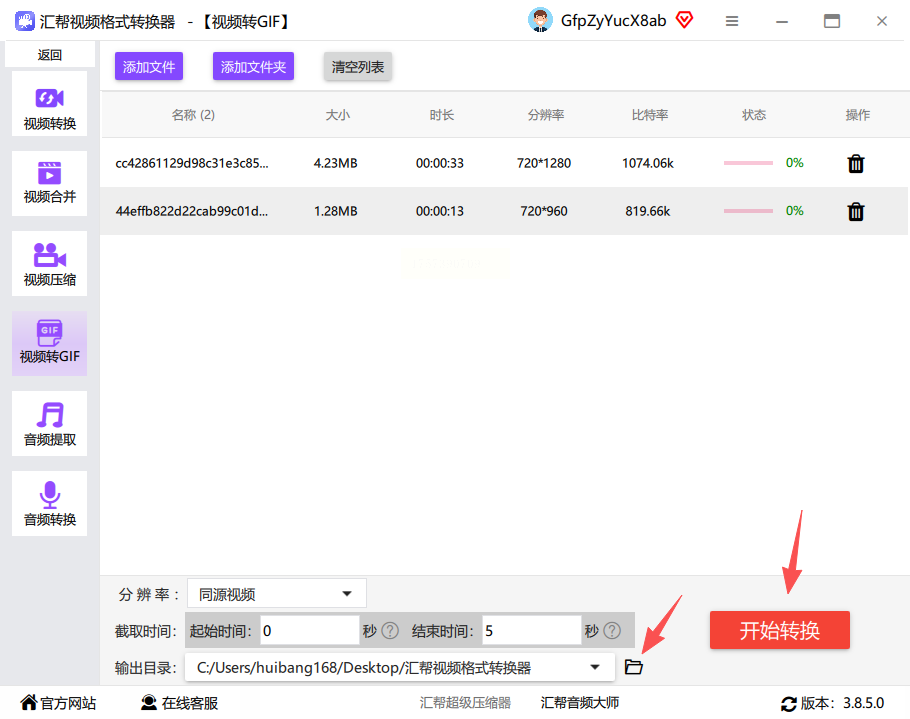Viewport: 910px width, 719px height.
Task: Delete the cc42861129d98c31e3c85 file row
Action: click(x=856, y=164)
